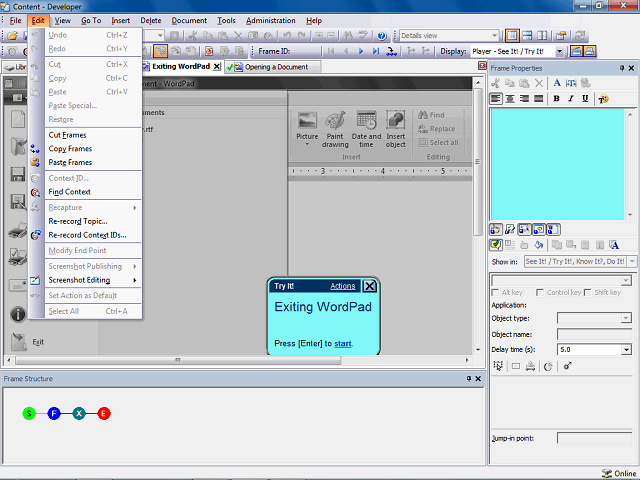Select the red E end frame node
Image resolution: width=640 pixels, height=480 pixels.
(104, 413)
